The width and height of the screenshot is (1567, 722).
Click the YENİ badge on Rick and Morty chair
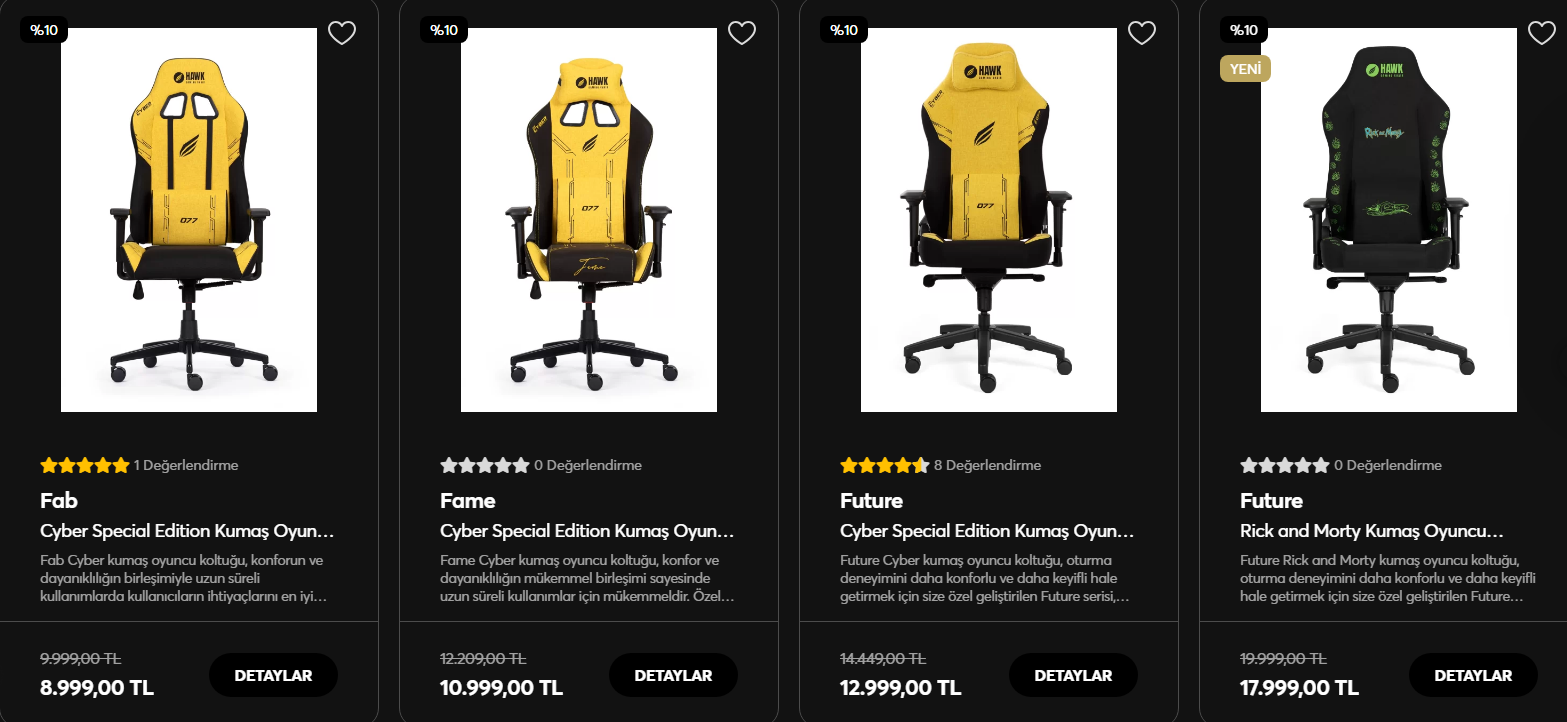(x=1245, y=68)
